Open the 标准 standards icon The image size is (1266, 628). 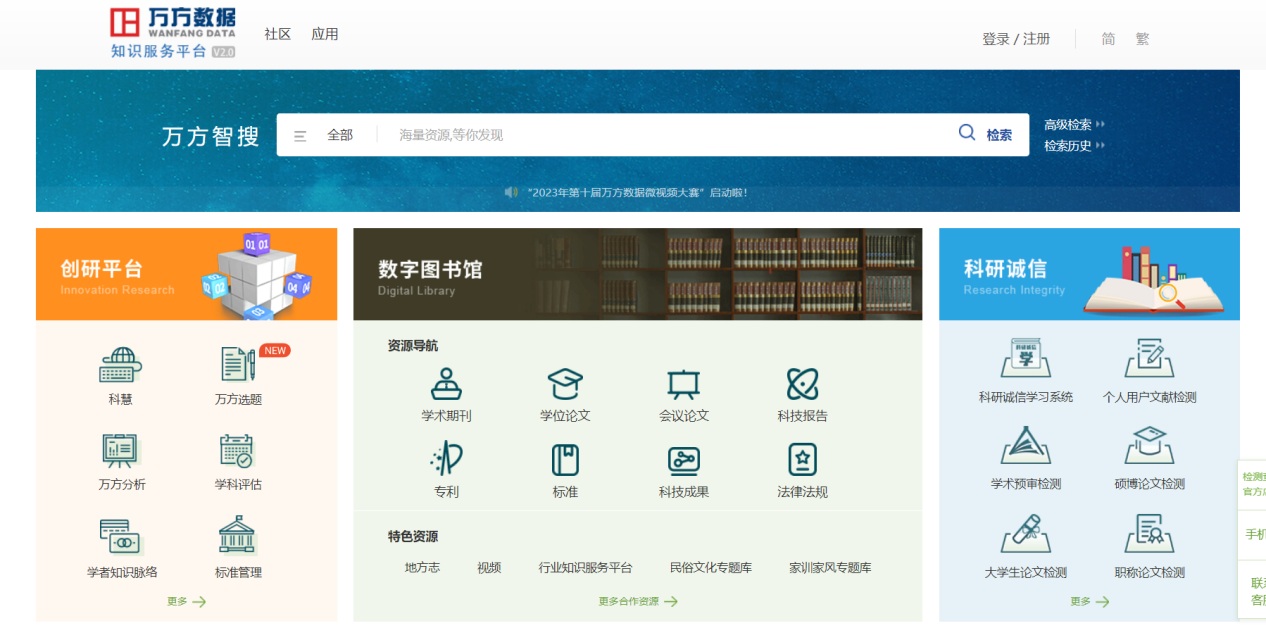tap(565, 460)
